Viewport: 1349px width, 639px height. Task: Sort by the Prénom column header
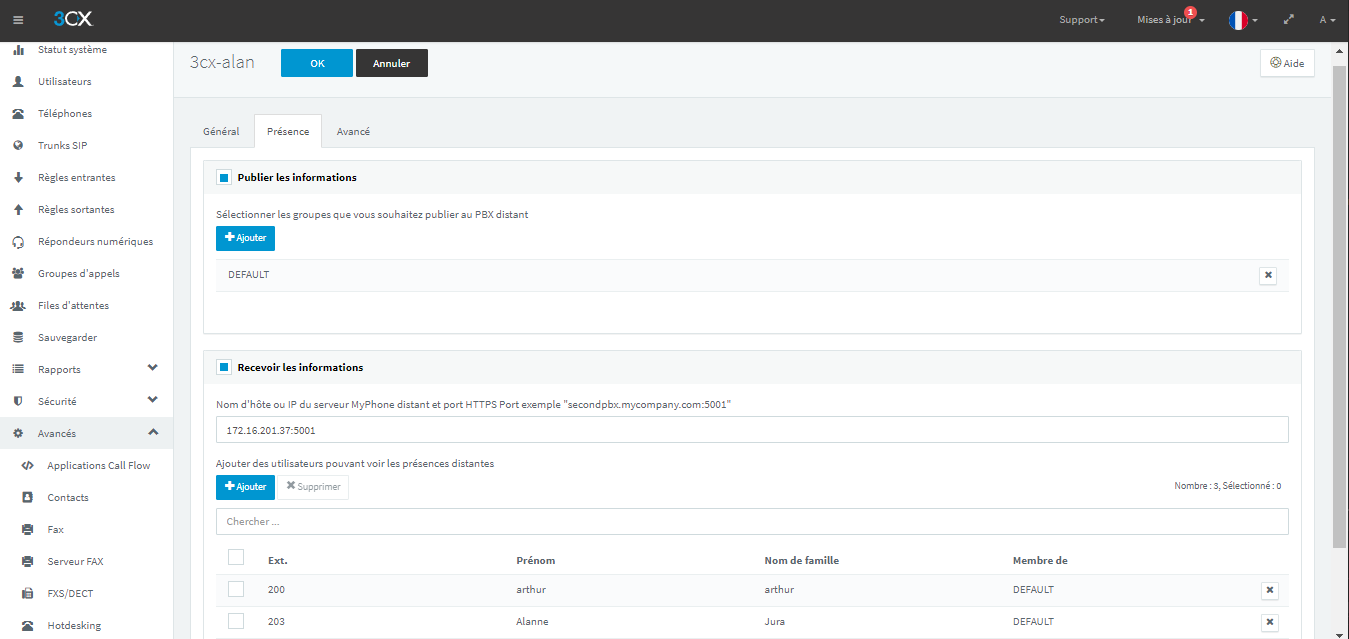point(536,561)
